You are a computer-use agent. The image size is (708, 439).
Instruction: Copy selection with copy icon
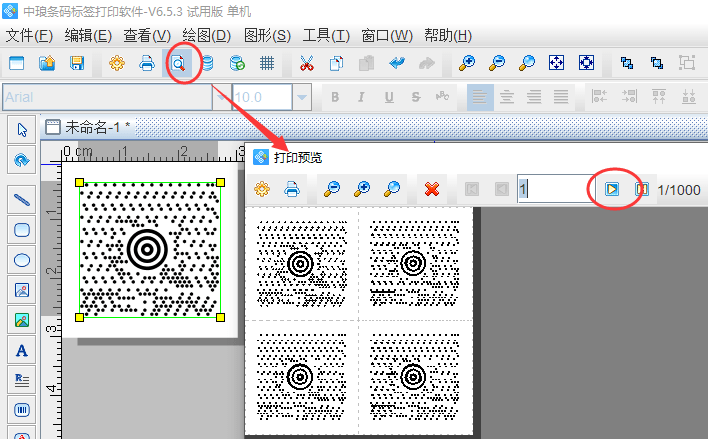(x=336, y=63)
